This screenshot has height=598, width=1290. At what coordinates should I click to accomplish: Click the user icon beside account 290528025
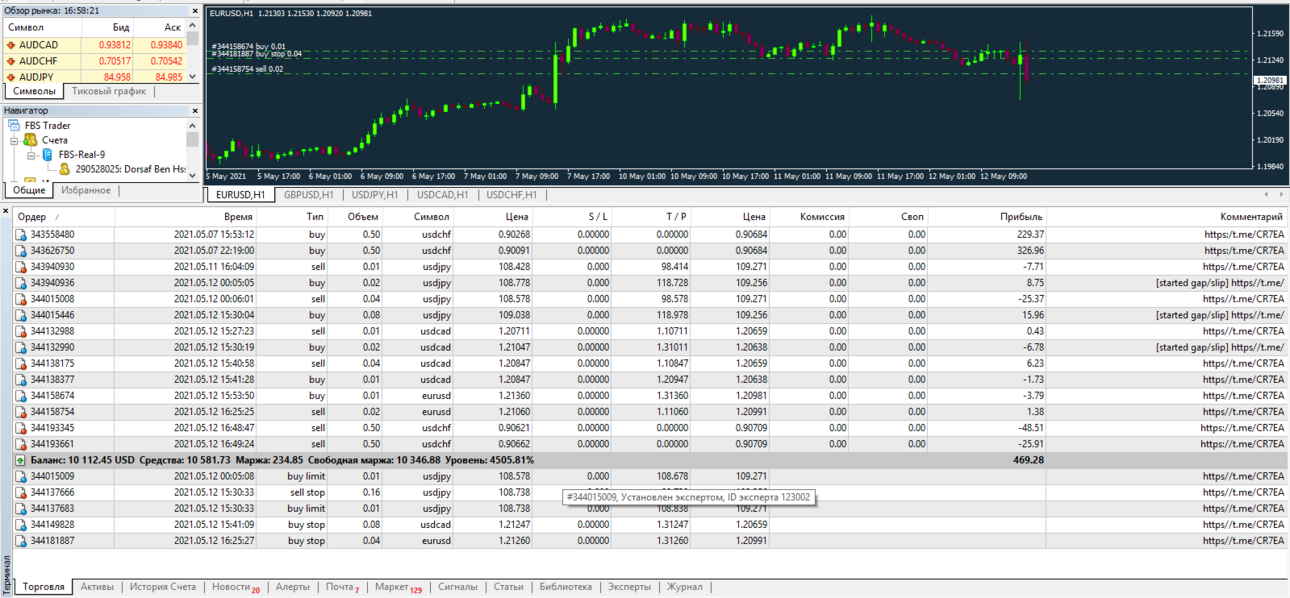click(x=65, y=170)
